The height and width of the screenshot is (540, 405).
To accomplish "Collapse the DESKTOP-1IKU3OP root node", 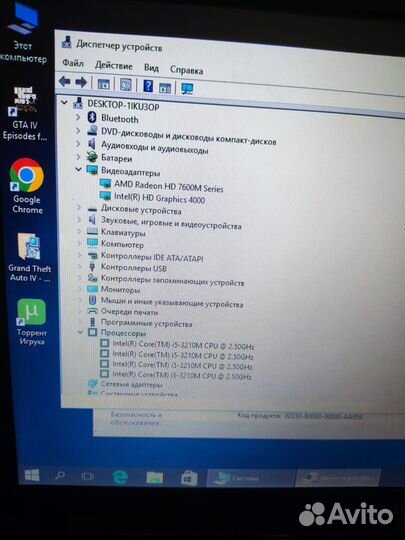I will (64, 102).
